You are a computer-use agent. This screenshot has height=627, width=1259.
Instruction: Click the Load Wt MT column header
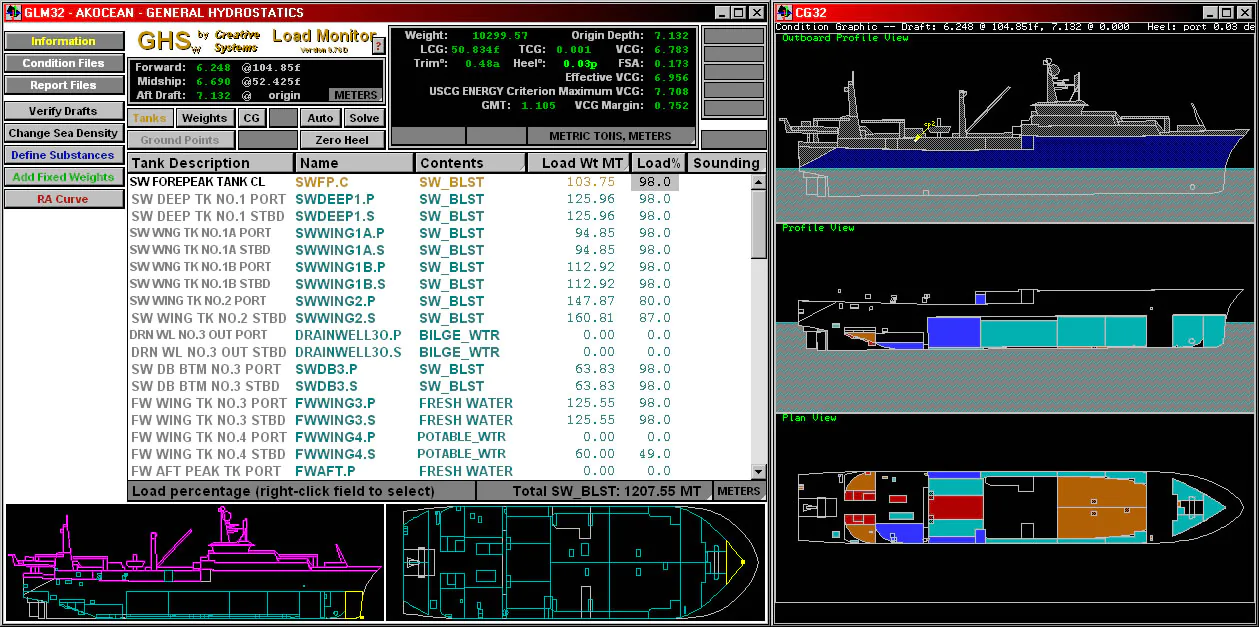coord(579,163)
